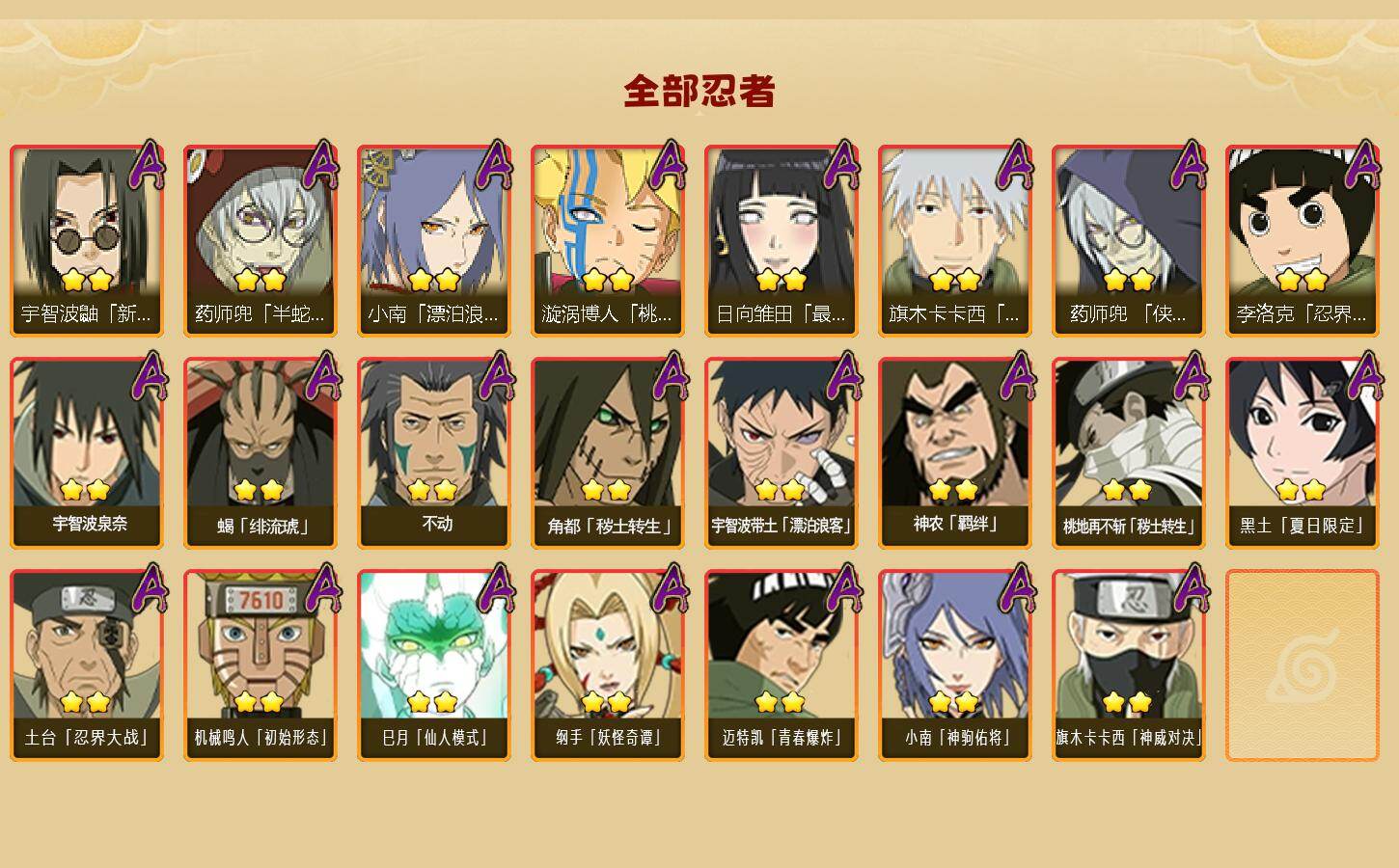
Task: Click the A rank badge on 宇智波鼬 card
Action: [x=147, y=165]
